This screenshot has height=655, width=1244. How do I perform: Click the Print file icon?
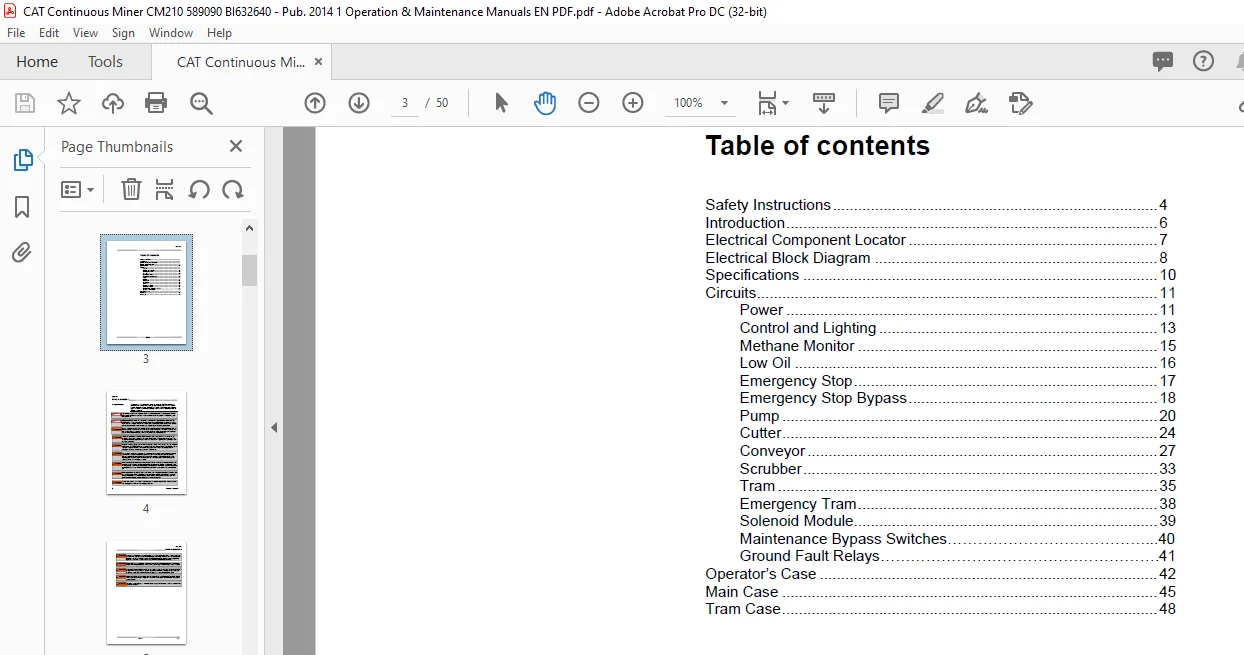[156, 103]
